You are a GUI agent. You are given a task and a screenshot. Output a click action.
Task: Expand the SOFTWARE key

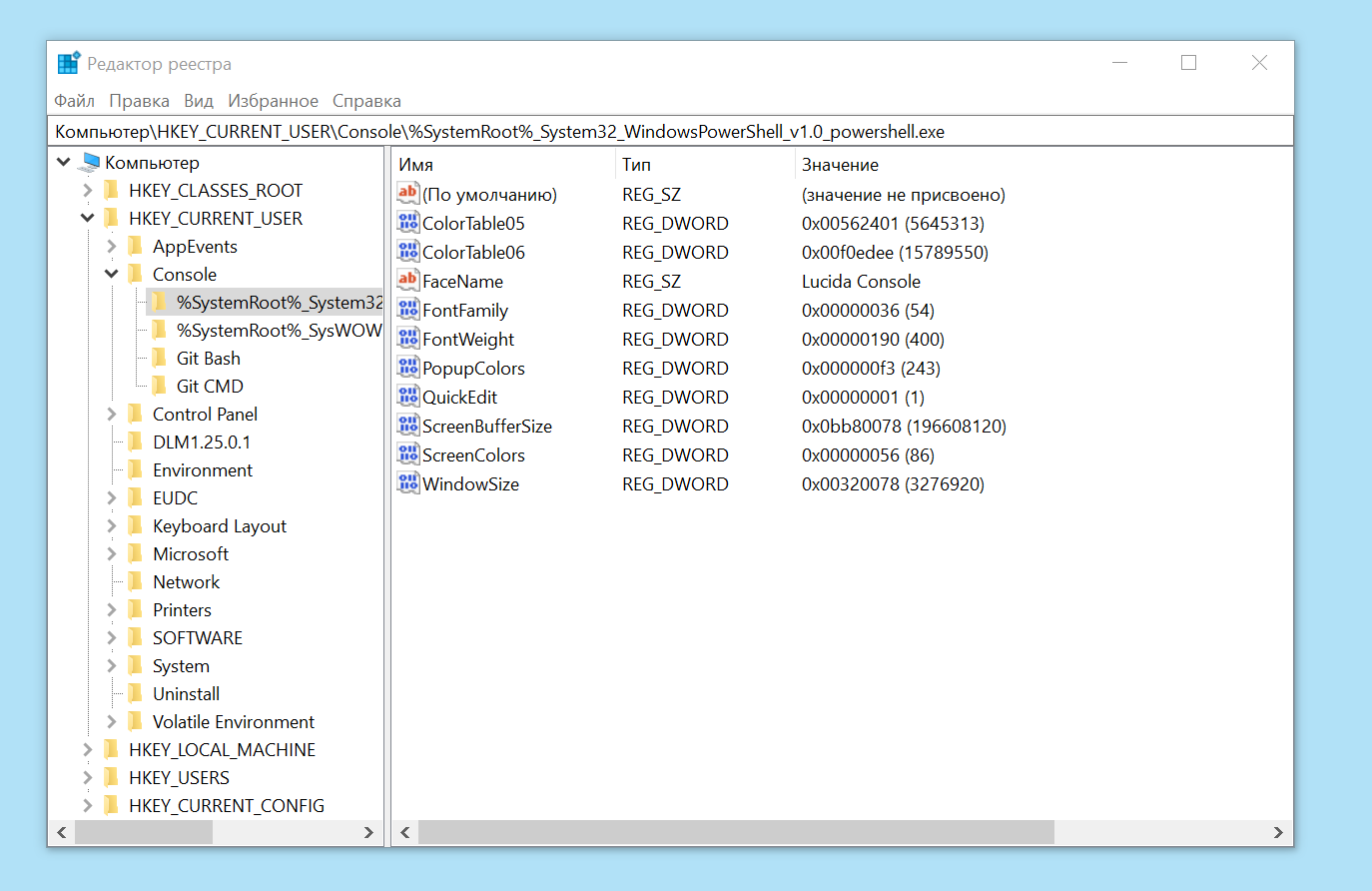point(112,637)
